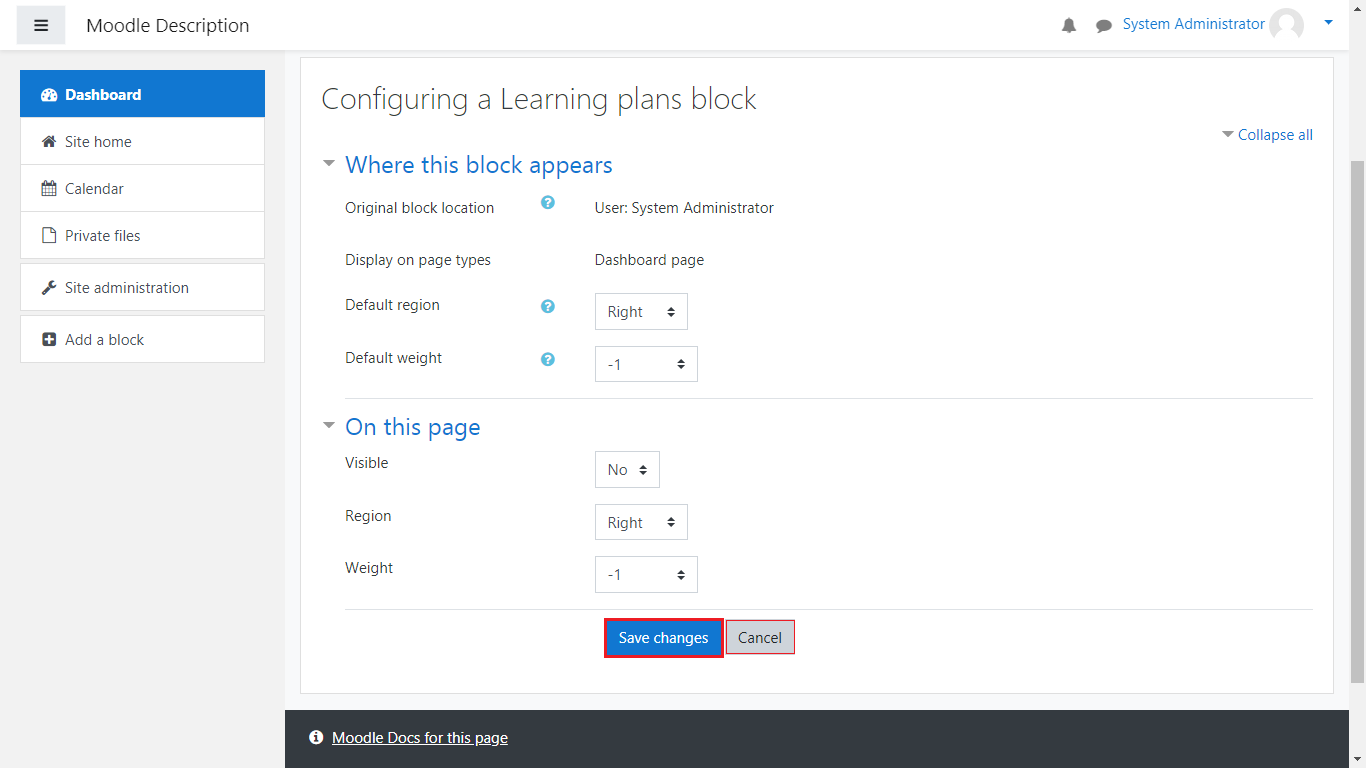Go to Site home in sidebar
This screenshot has height=768, width=1366.
98,142
